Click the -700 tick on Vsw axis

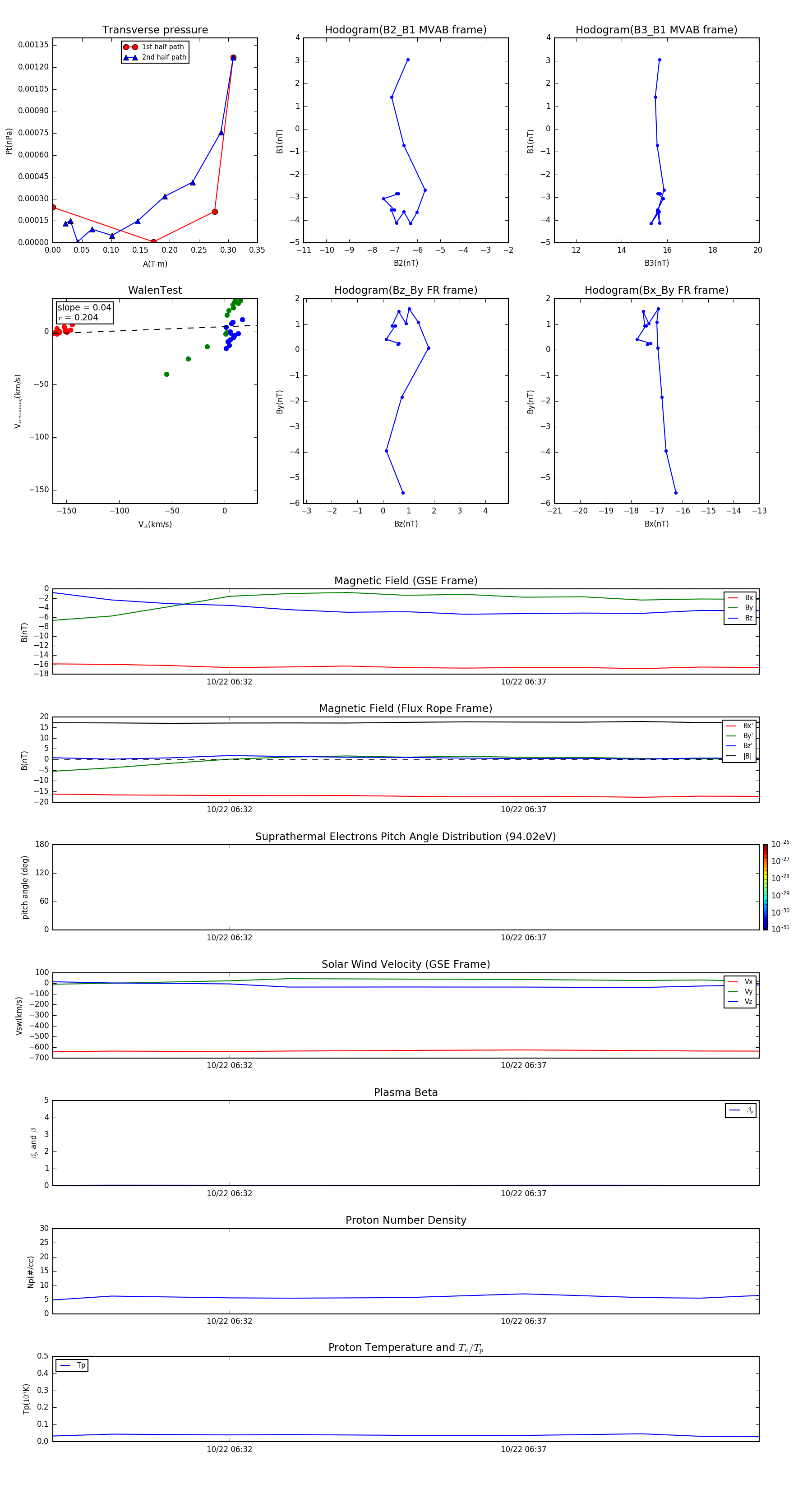(39, 1059)
